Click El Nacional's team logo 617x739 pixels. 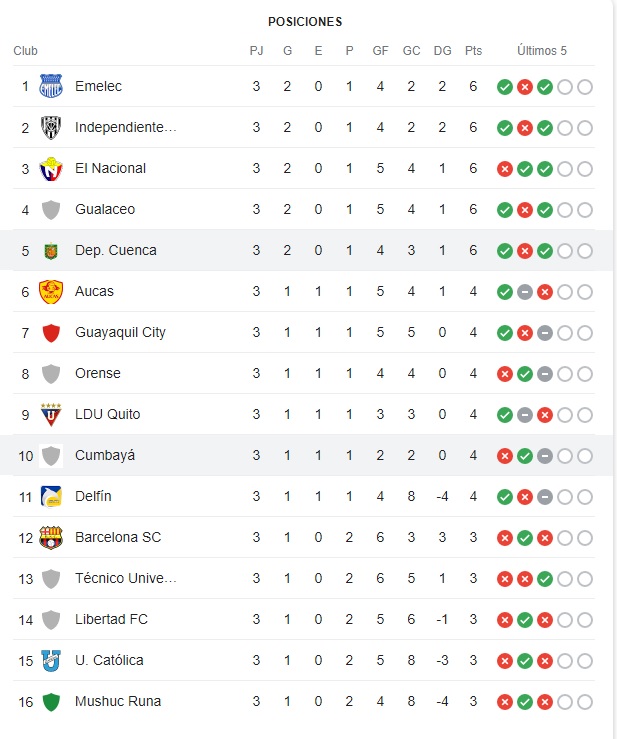(50, 169)
